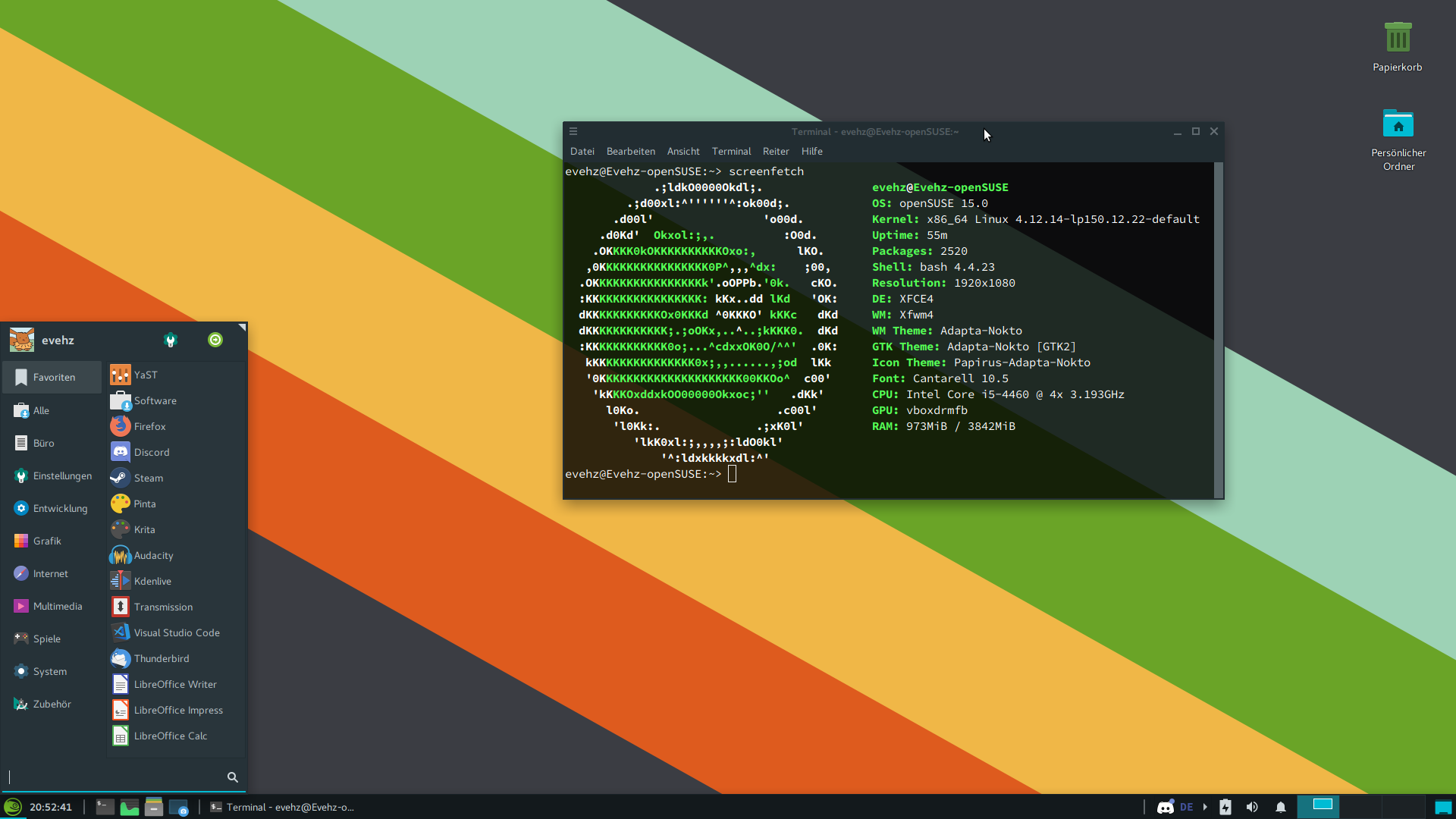This screenshot has width=1456, height=819.
Task: Click the search magnifier icon in menu
Action: (x=233, y=777)
